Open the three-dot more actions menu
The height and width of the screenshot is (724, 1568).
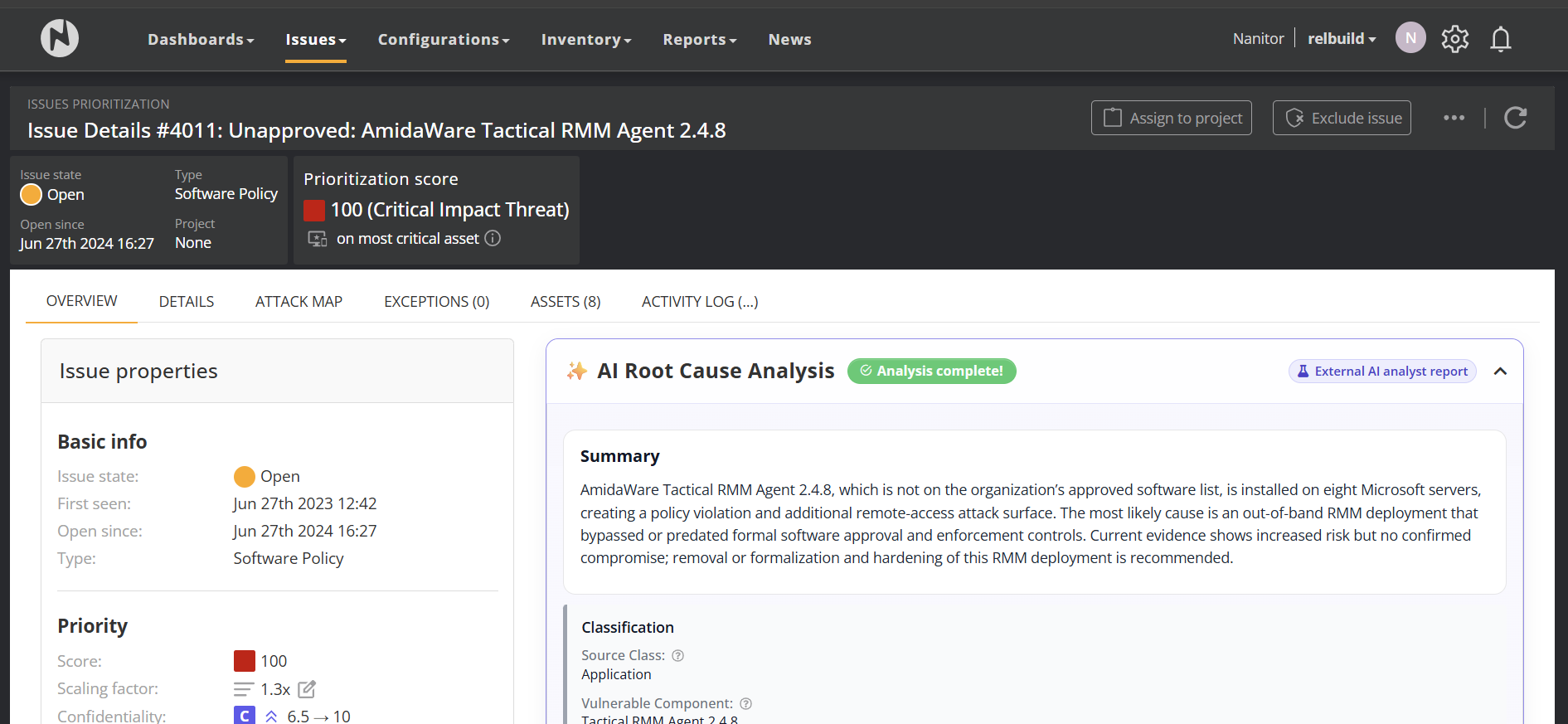(x=1454, y=118)
